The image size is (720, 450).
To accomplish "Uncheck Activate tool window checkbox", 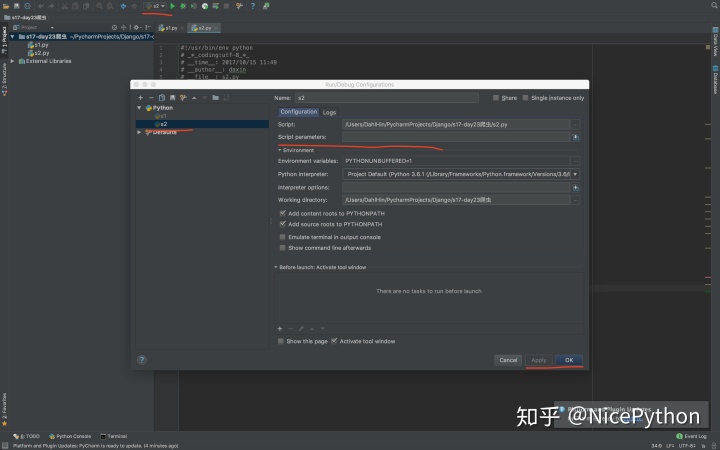I will pos(334,341).
